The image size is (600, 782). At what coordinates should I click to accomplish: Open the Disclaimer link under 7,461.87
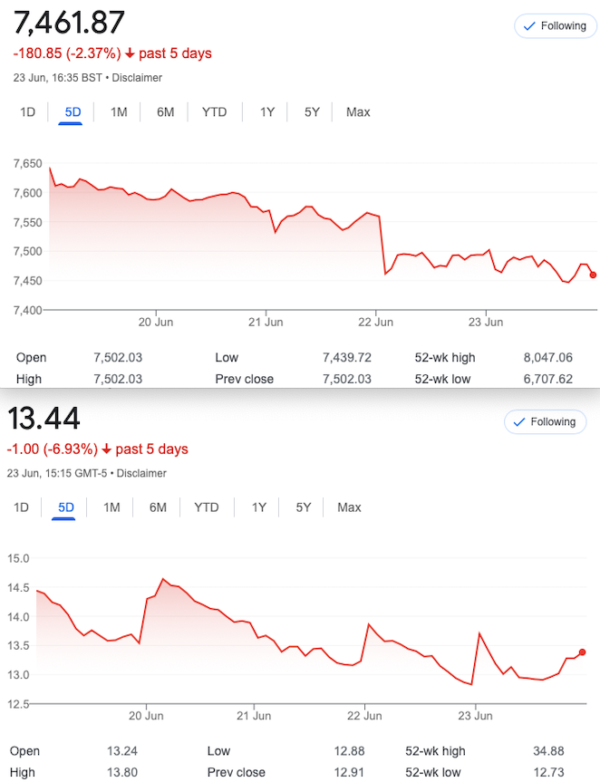click(137, 78)
